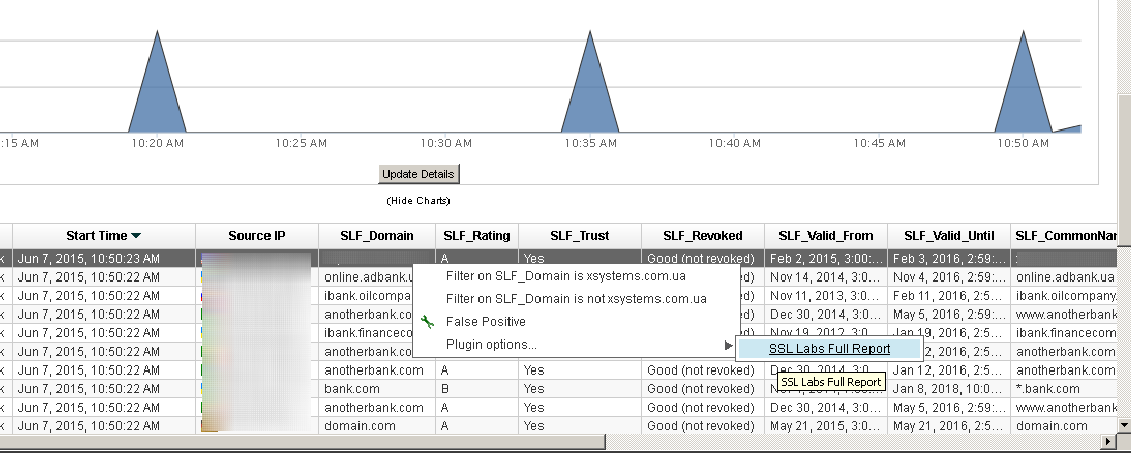Sort by the SLF_Rating column header
The image size is (1131, 453).
coord(476,236)
